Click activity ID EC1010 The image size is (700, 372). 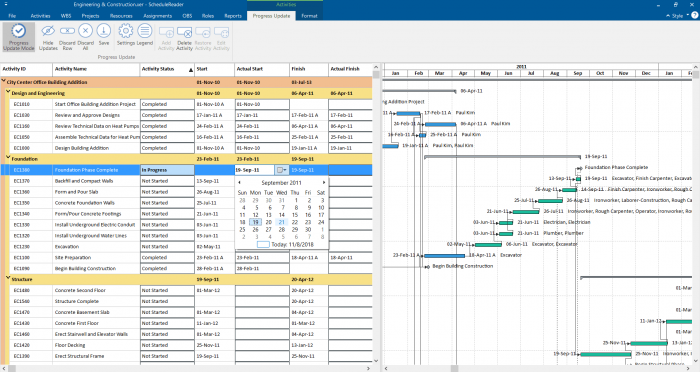tap(21, 104)
